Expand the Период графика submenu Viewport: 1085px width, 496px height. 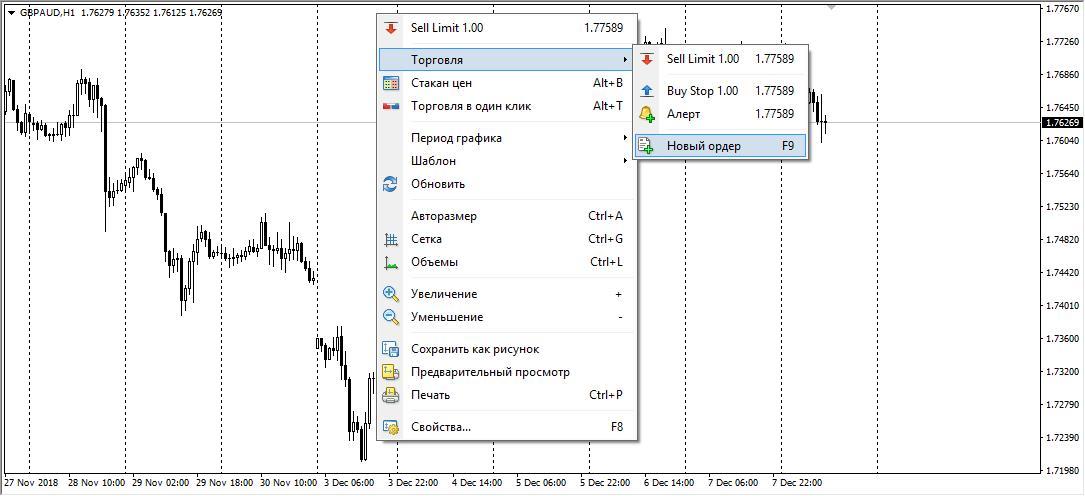pyautogui.click(x=625, y=138)
